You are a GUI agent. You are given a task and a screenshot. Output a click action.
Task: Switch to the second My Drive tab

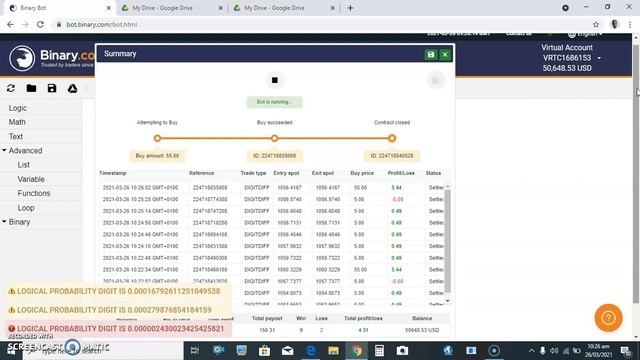pyautogui.click(x=171, y=8)
